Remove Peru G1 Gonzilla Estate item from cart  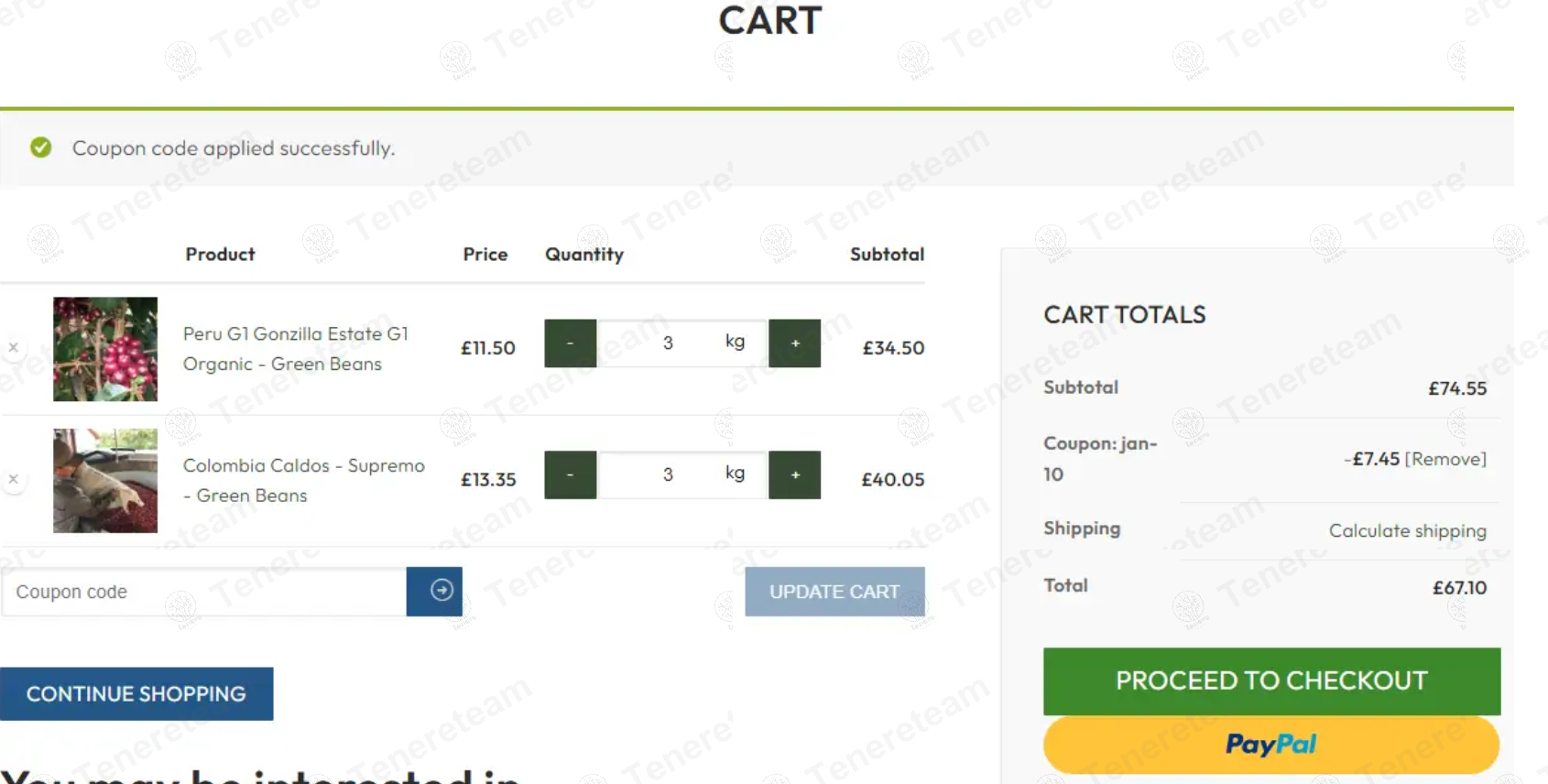[x=14, y=347]
